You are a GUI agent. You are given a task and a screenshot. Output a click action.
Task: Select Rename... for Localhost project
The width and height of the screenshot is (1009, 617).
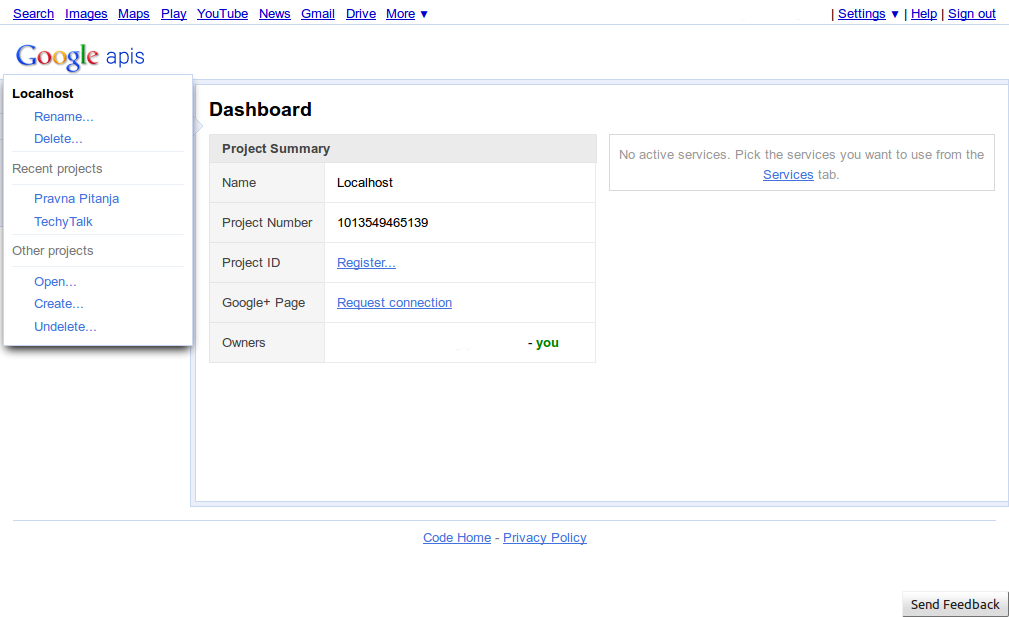point(64,116)
